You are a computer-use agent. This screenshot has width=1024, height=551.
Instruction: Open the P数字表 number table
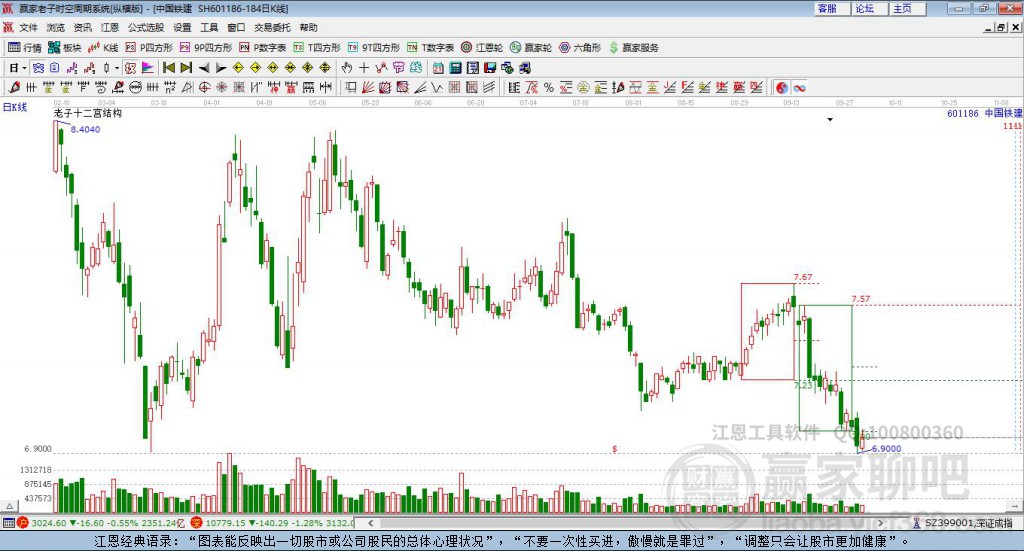click(x=263, y=48)
